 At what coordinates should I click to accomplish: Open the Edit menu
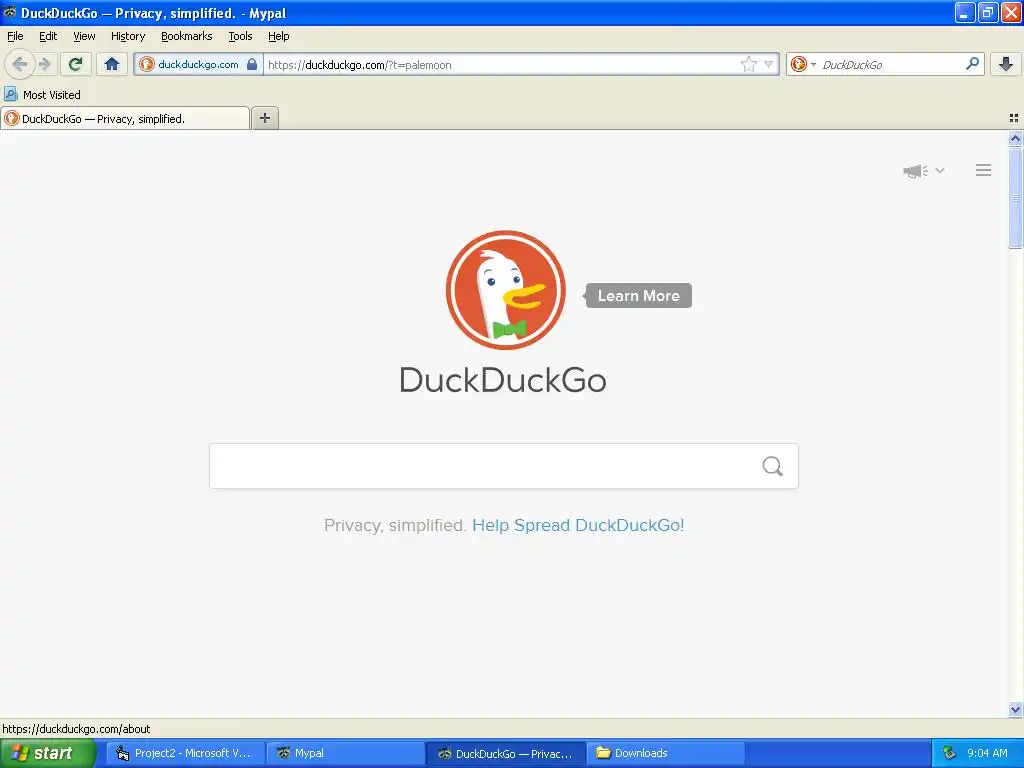[x=48, y=36]
